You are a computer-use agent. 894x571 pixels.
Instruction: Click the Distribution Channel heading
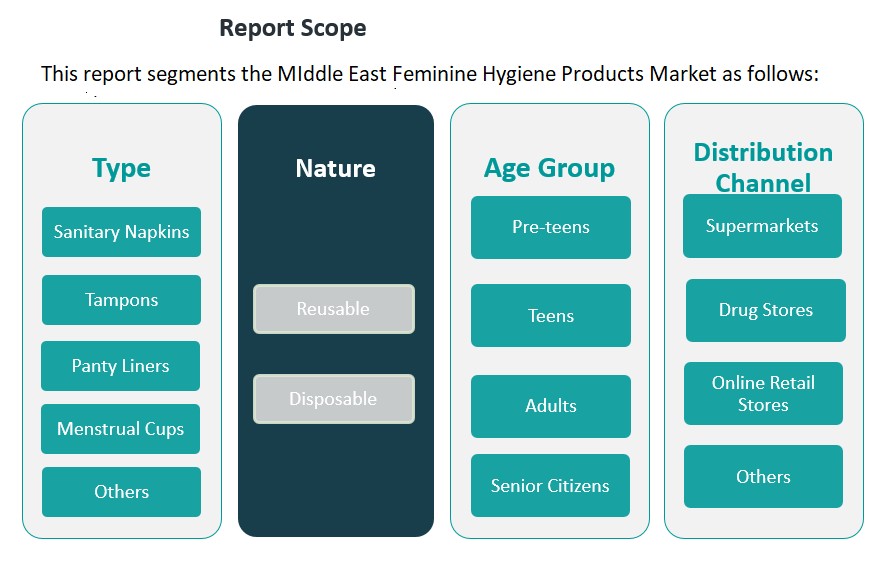click(763, 167)
